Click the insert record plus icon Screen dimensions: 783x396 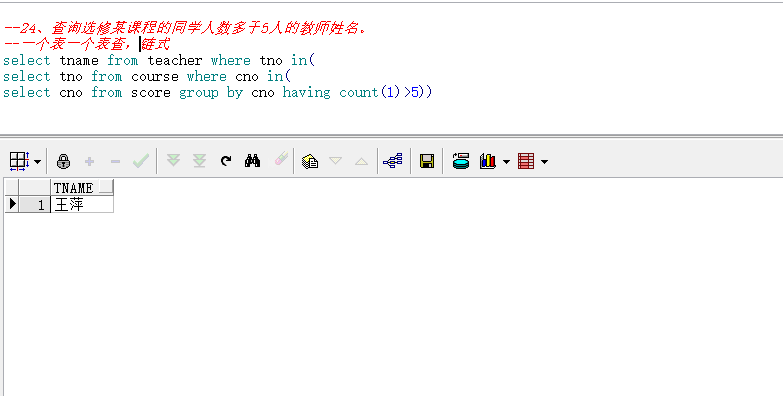[x=90, y=161]
